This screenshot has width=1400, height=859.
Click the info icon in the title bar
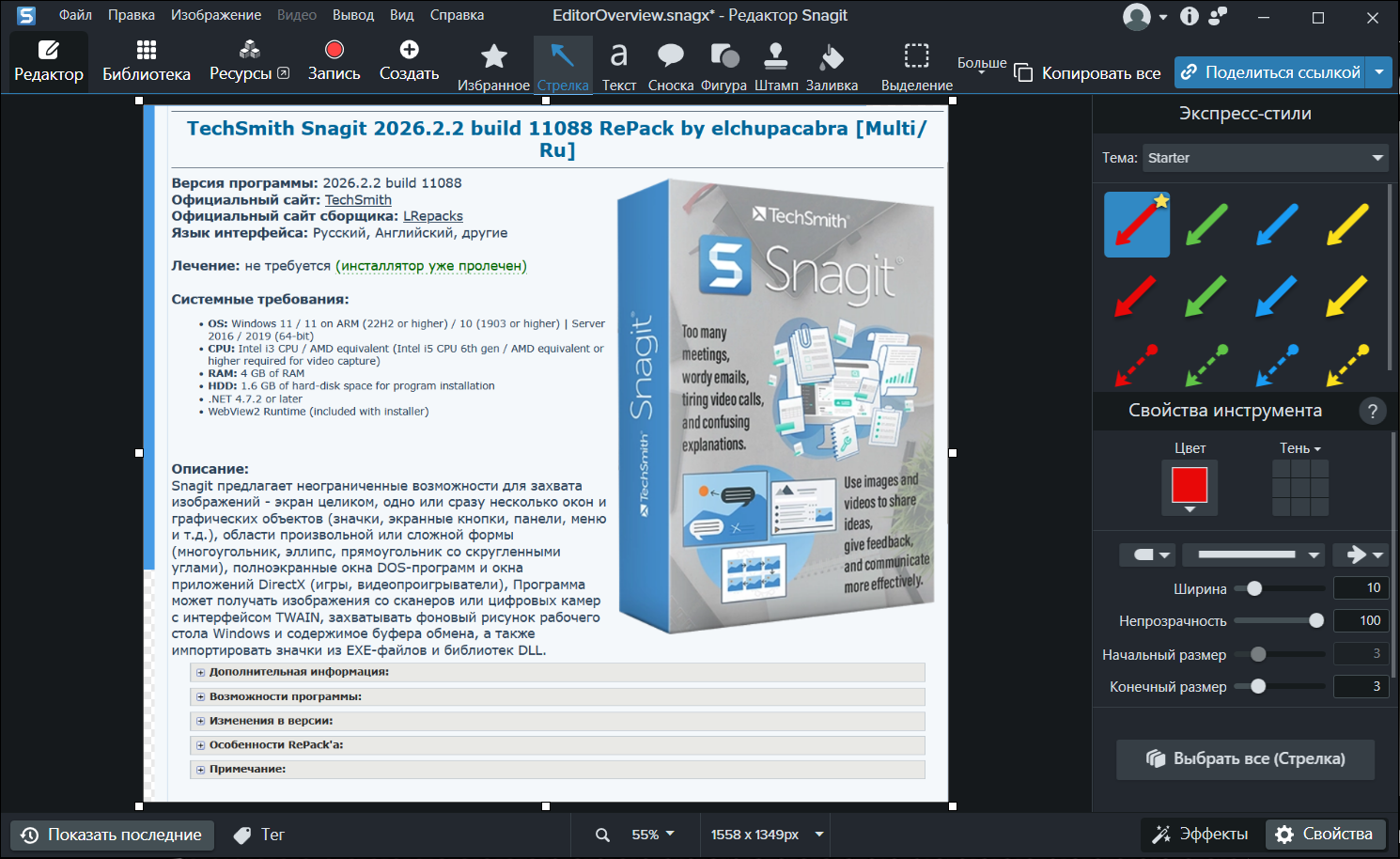click(x=1190, y=16)
